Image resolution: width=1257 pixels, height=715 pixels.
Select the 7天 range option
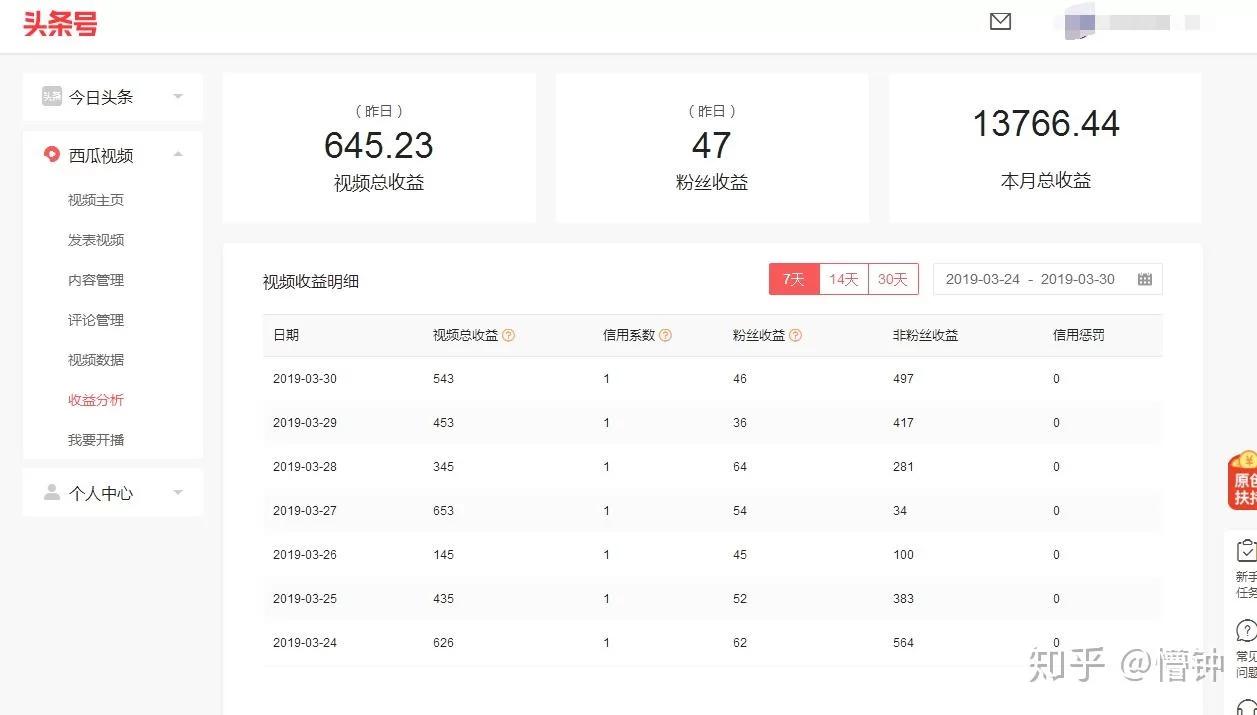(794, 280)
